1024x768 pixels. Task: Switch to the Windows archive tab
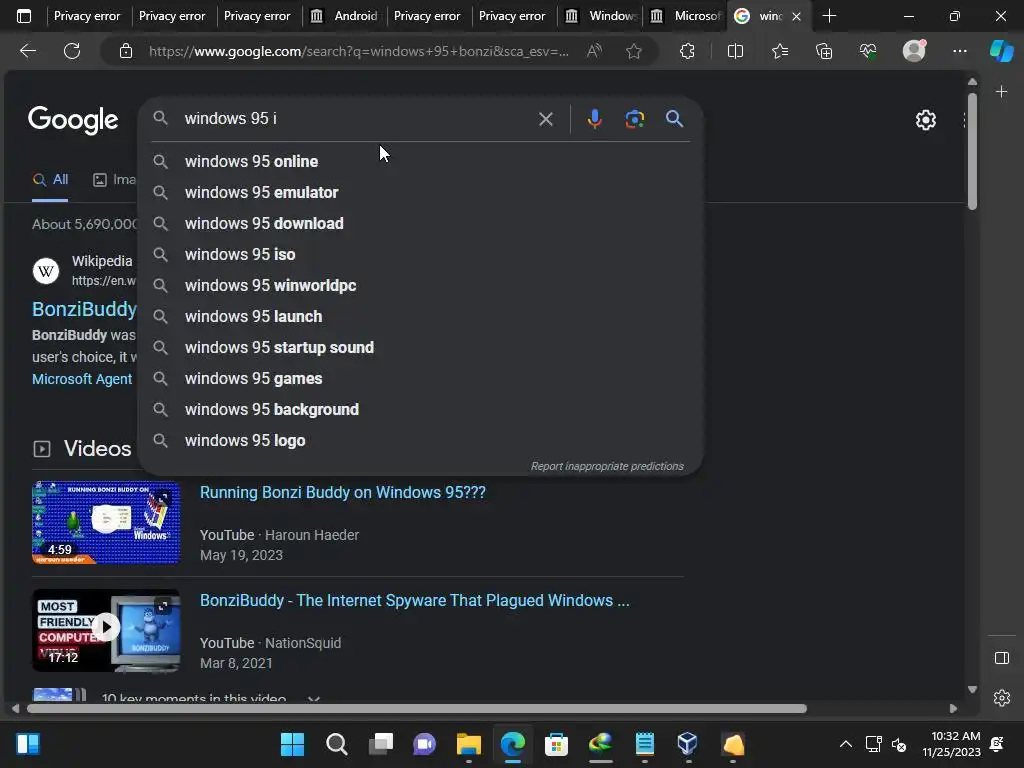point(600,16)
